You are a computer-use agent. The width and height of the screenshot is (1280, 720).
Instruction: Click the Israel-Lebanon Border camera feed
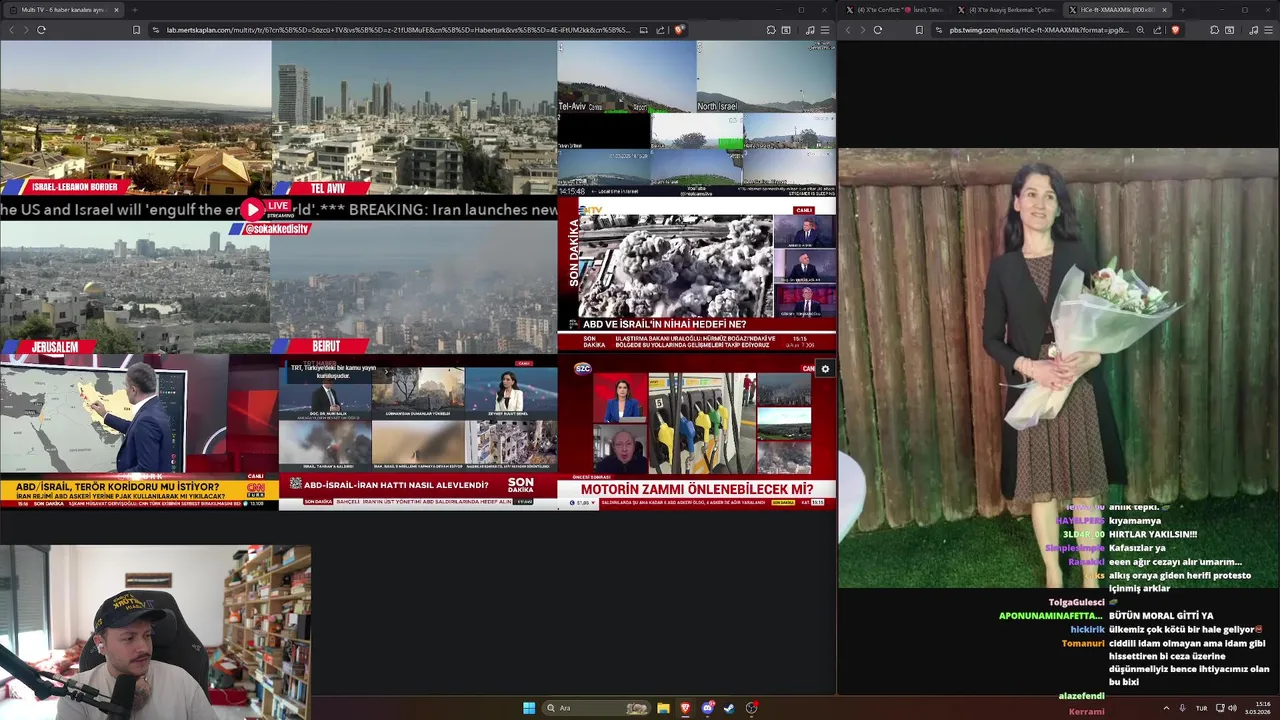coord(135,117)
